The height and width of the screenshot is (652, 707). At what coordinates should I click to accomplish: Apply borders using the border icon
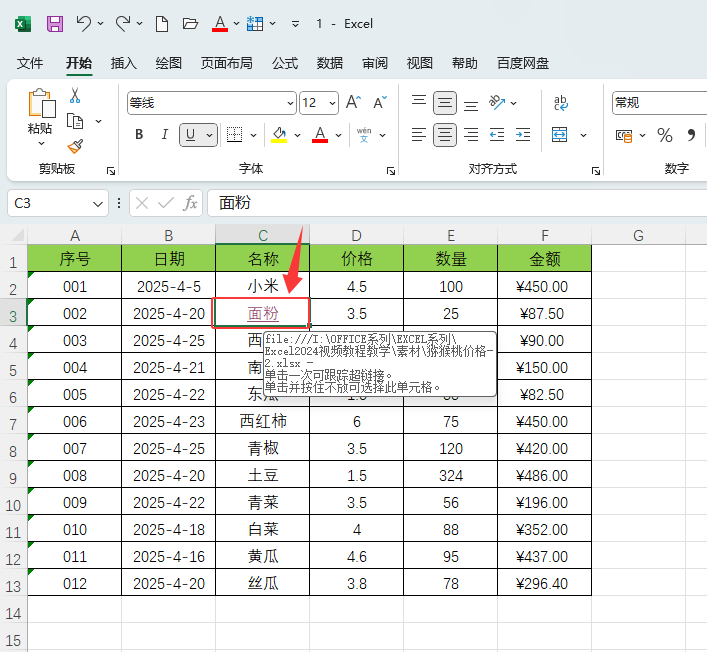click(x=234, y=134)
